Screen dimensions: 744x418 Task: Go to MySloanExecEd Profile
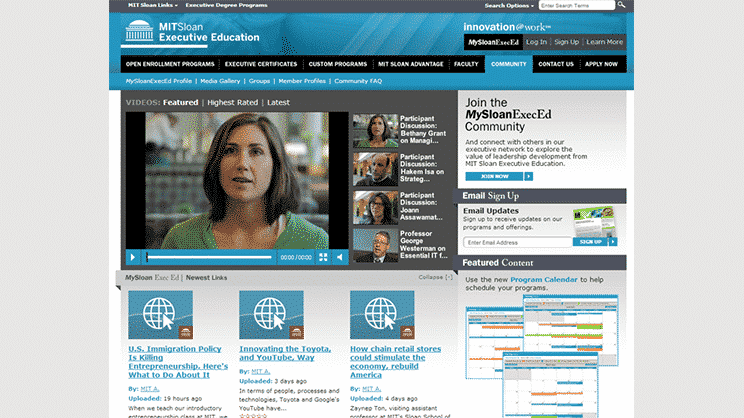tap(158, 81)
